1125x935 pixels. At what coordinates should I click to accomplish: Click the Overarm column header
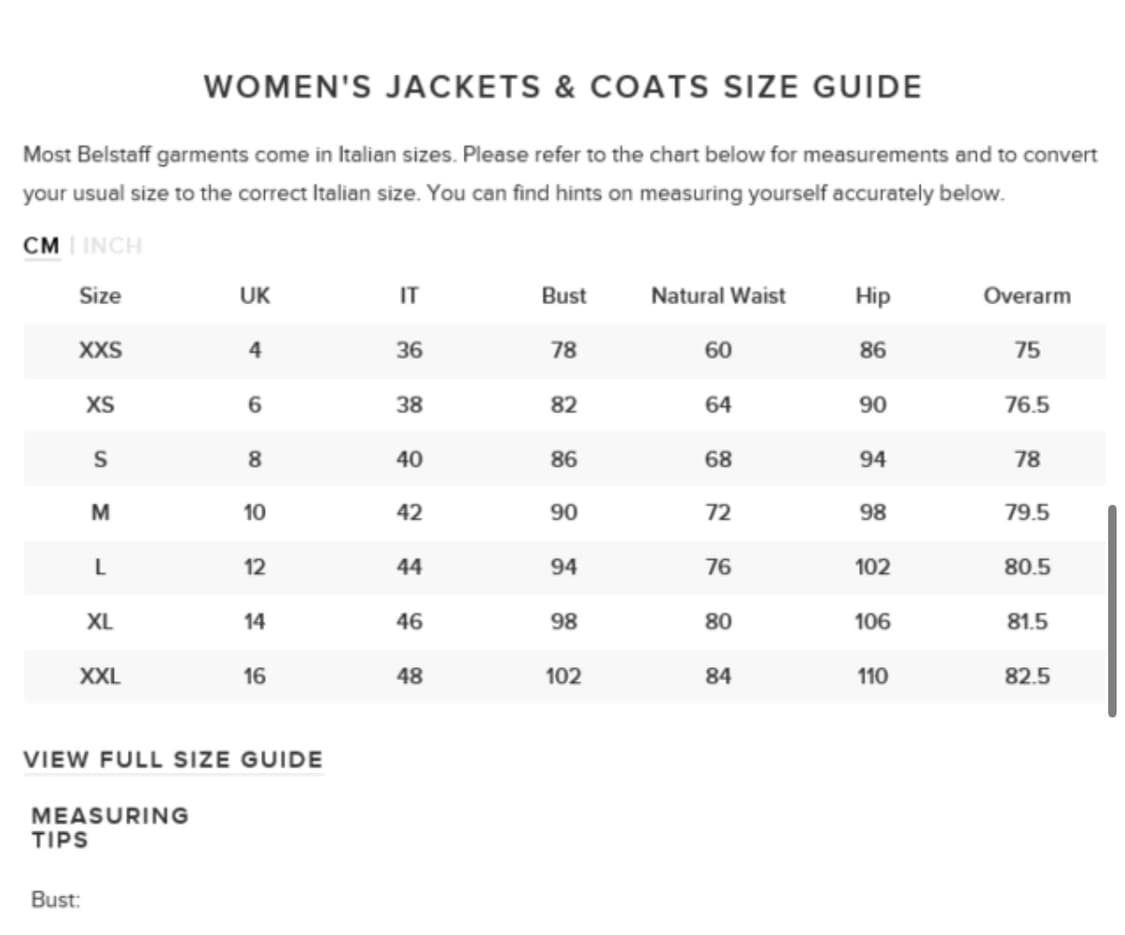point(1027,296)
